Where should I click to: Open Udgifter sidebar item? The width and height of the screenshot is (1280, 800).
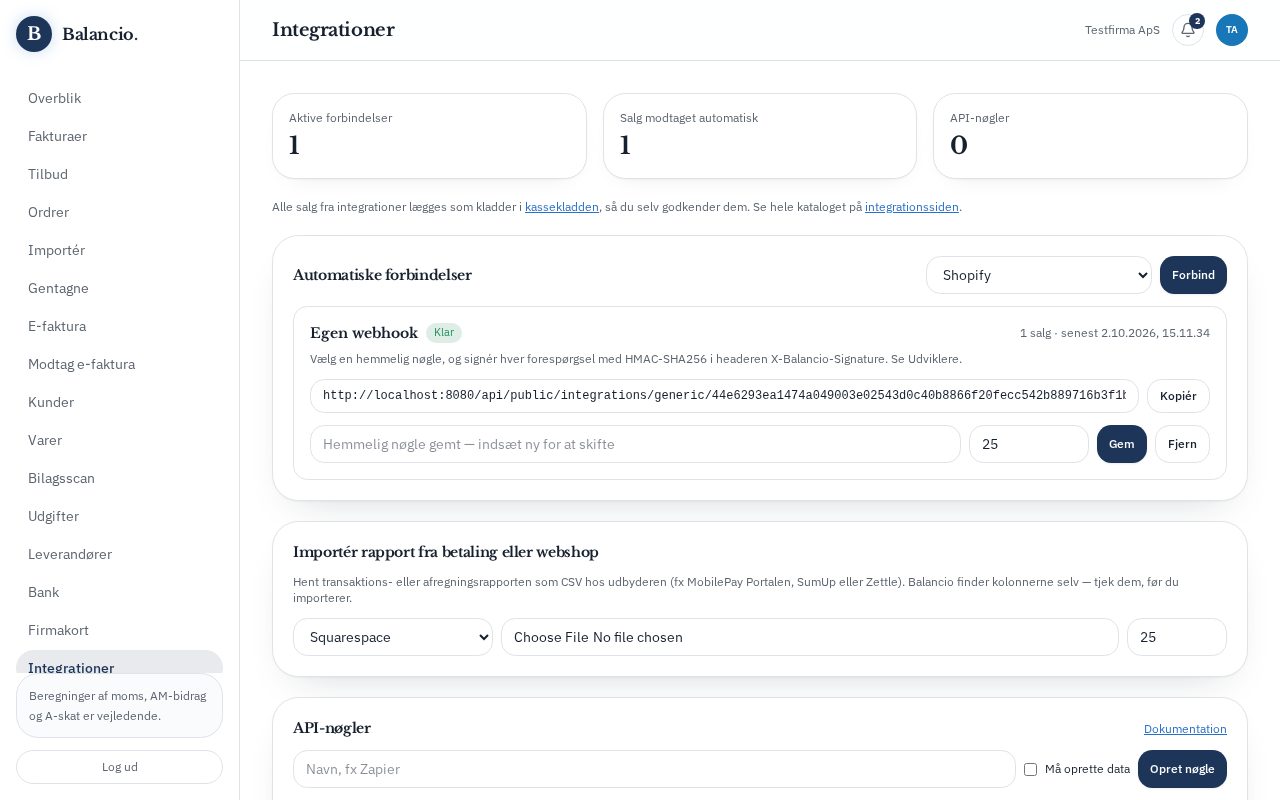119,516
